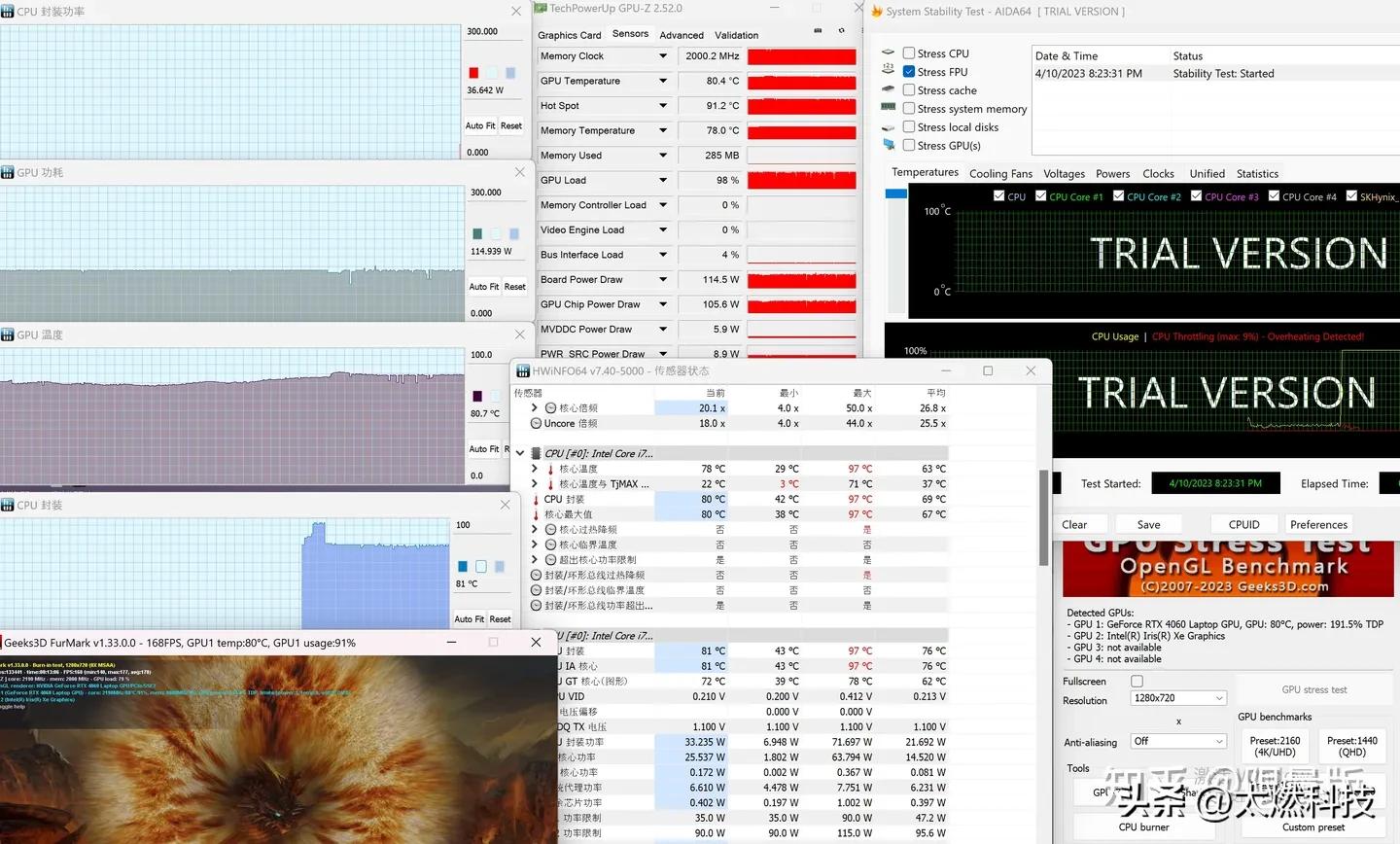Open the Voltages tab in AIDA64
Image resolution: width=1400 pixels, height=844 pixels.
(1064, 173)
